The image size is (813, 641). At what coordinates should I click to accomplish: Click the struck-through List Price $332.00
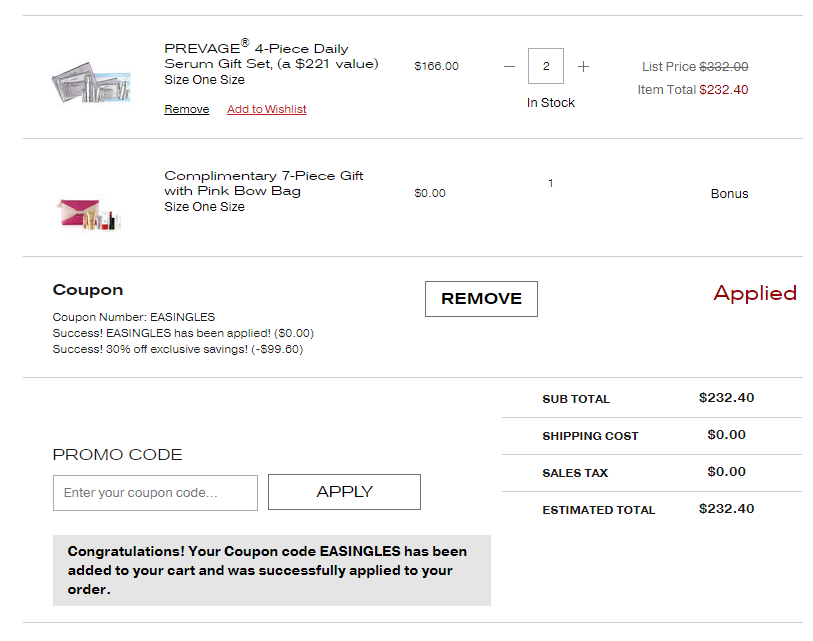click(x=724, y=66)
